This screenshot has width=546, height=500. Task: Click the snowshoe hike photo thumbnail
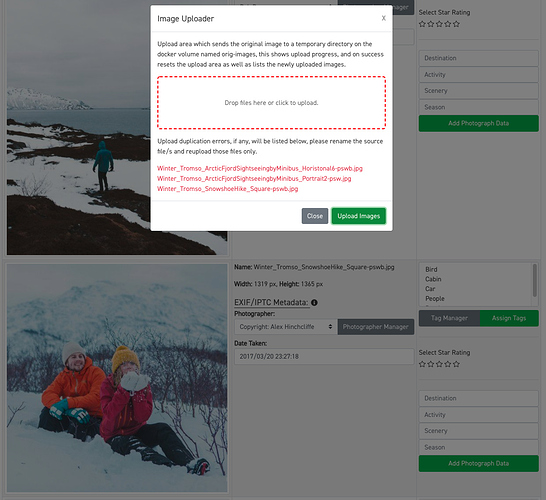[x=117, y=378]
